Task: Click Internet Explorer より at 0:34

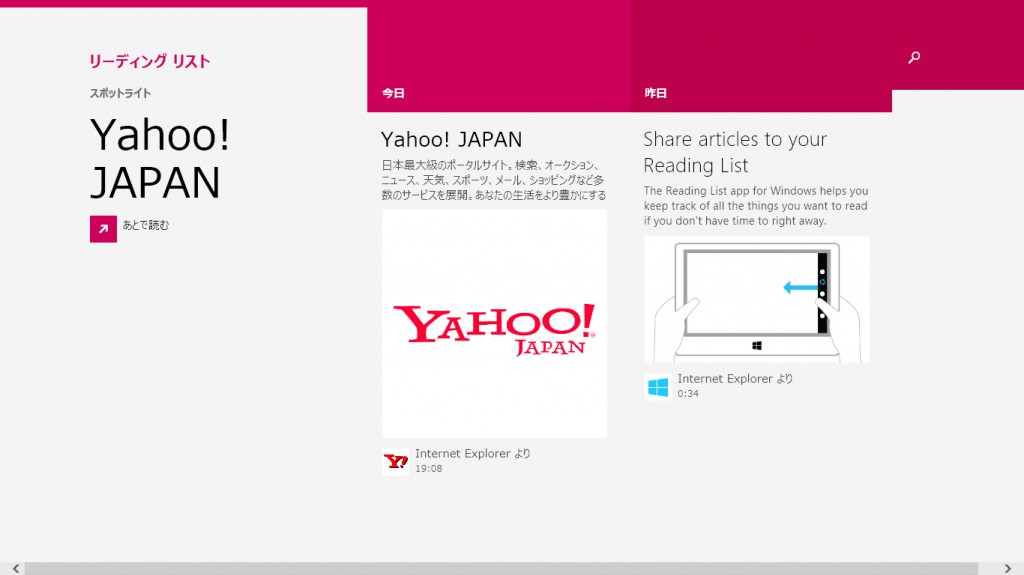Action: (x=735, y=378)
